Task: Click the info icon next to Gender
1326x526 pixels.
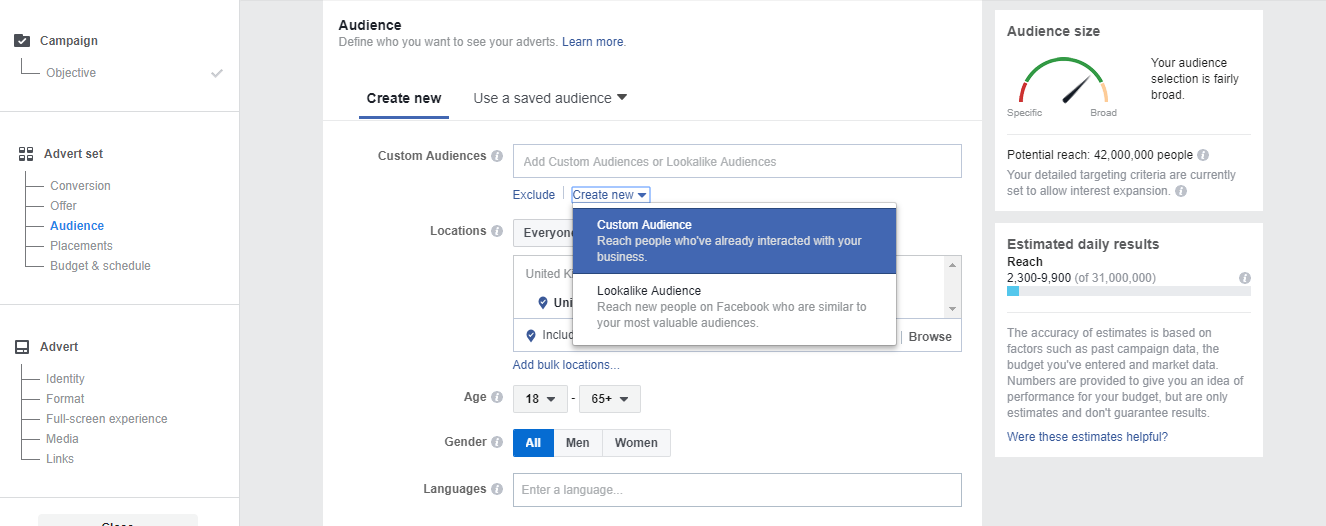Action: tap(496, 442)
